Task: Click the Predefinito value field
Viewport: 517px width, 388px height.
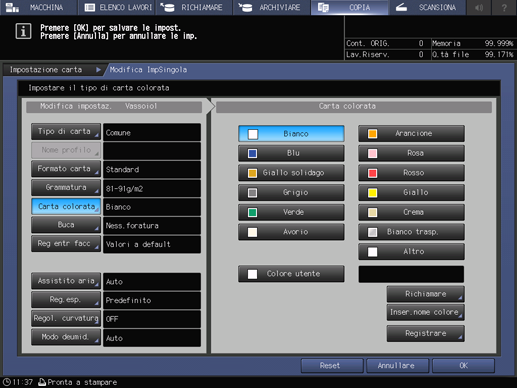Action: 152,300
